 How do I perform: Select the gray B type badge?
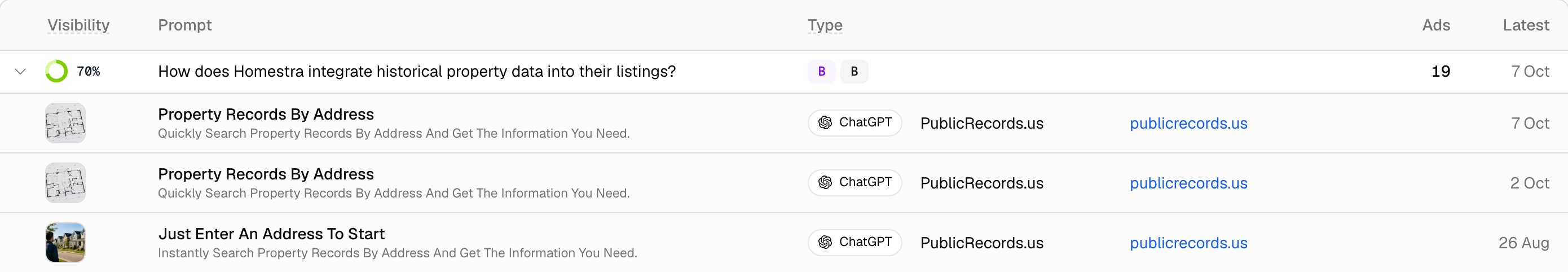[x=854, y=71]
